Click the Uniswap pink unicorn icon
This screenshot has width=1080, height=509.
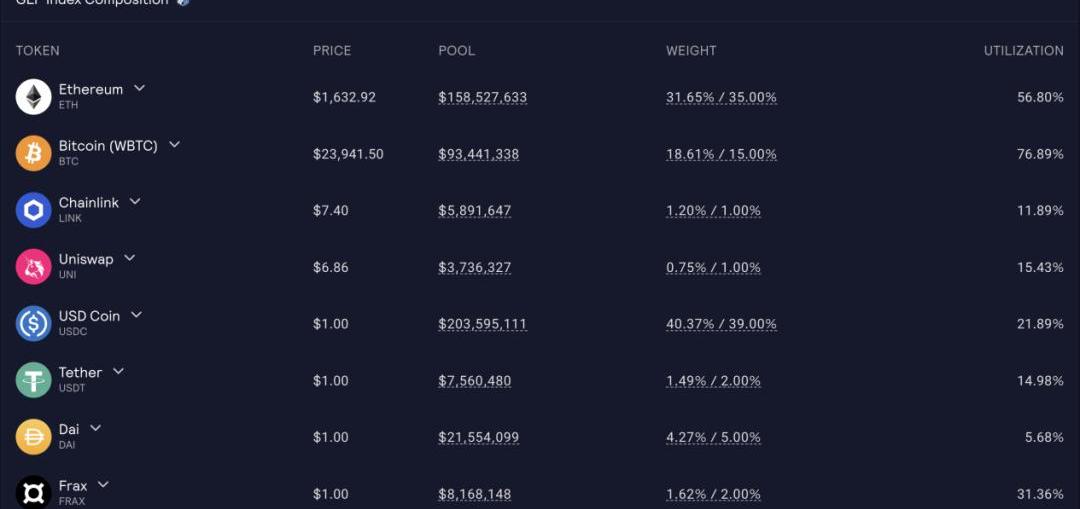click(x=33, y=267)
